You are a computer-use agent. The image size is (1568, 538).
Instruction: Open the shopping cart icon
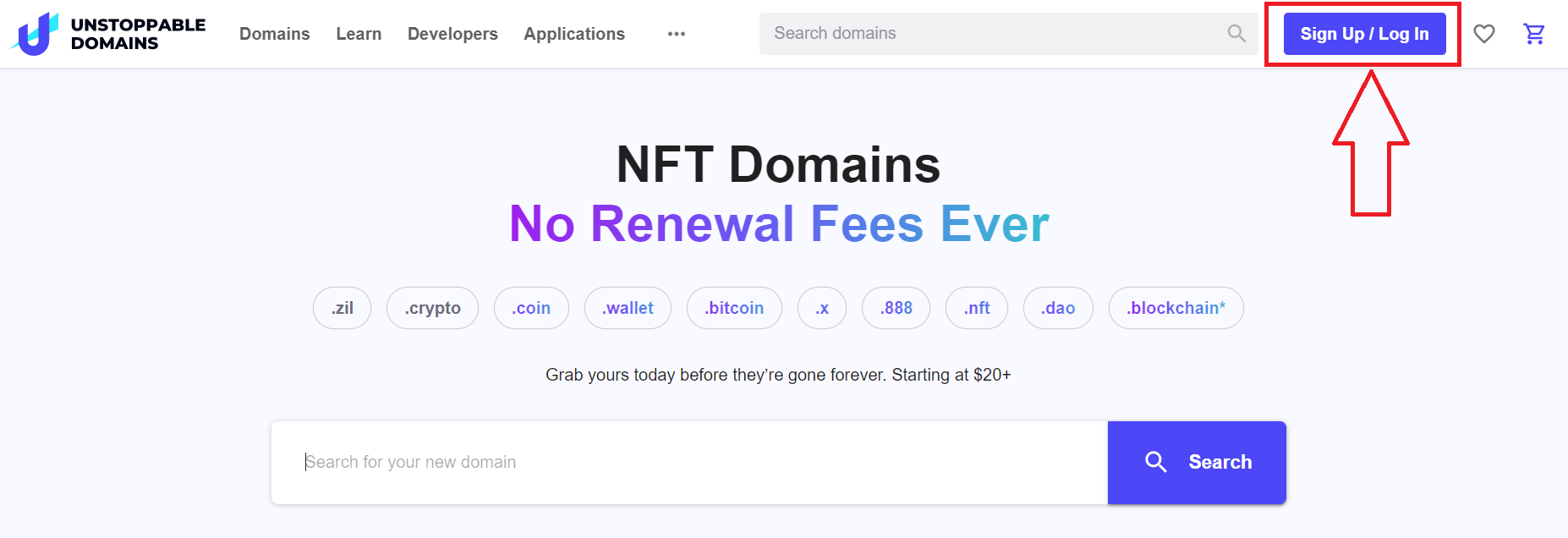pyautogui.click(x=1534, y=34)
